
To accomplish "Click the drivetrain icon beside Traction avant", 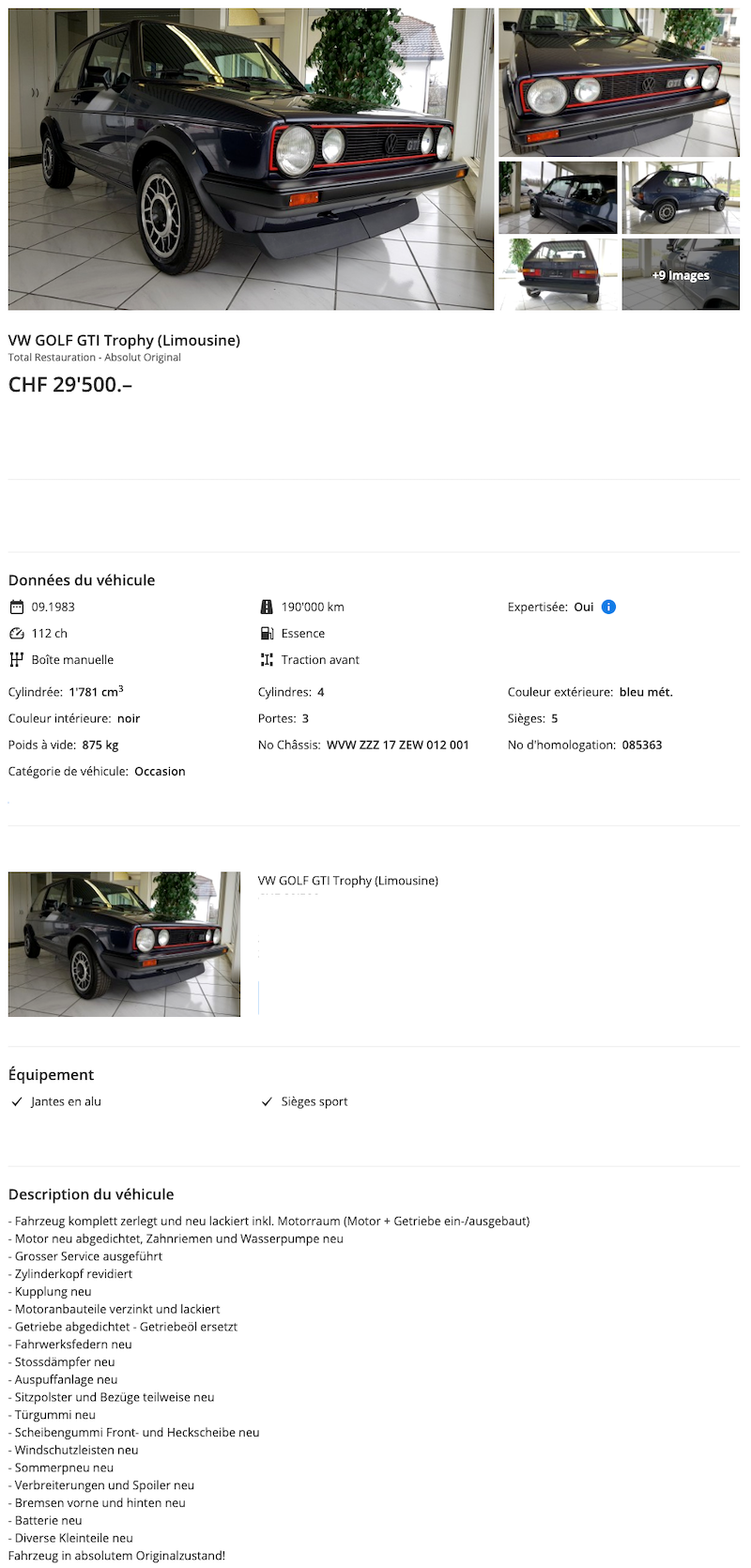I will pos(267,659).
